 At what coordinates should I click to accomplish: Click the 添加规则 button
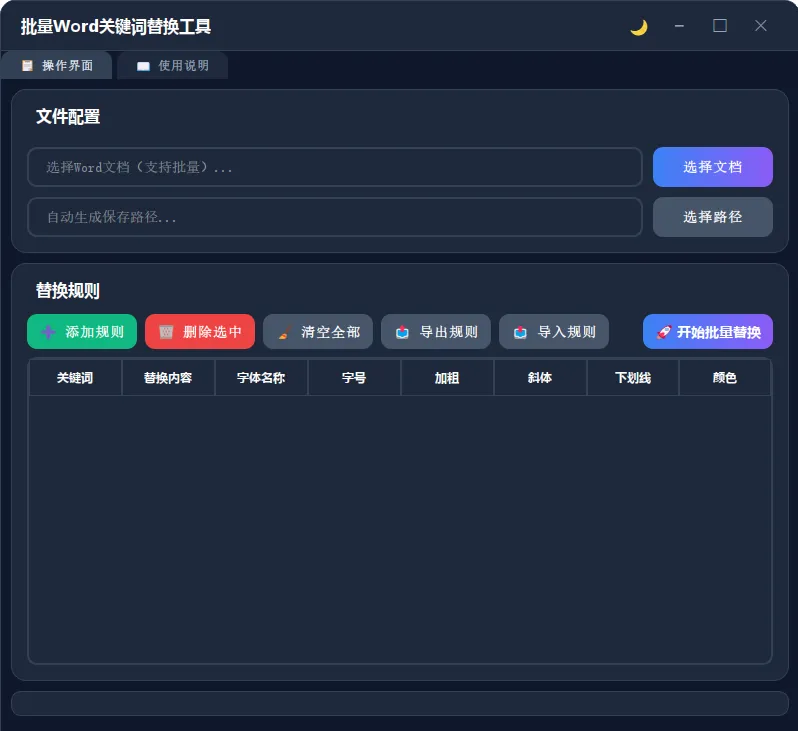(82, 332)
